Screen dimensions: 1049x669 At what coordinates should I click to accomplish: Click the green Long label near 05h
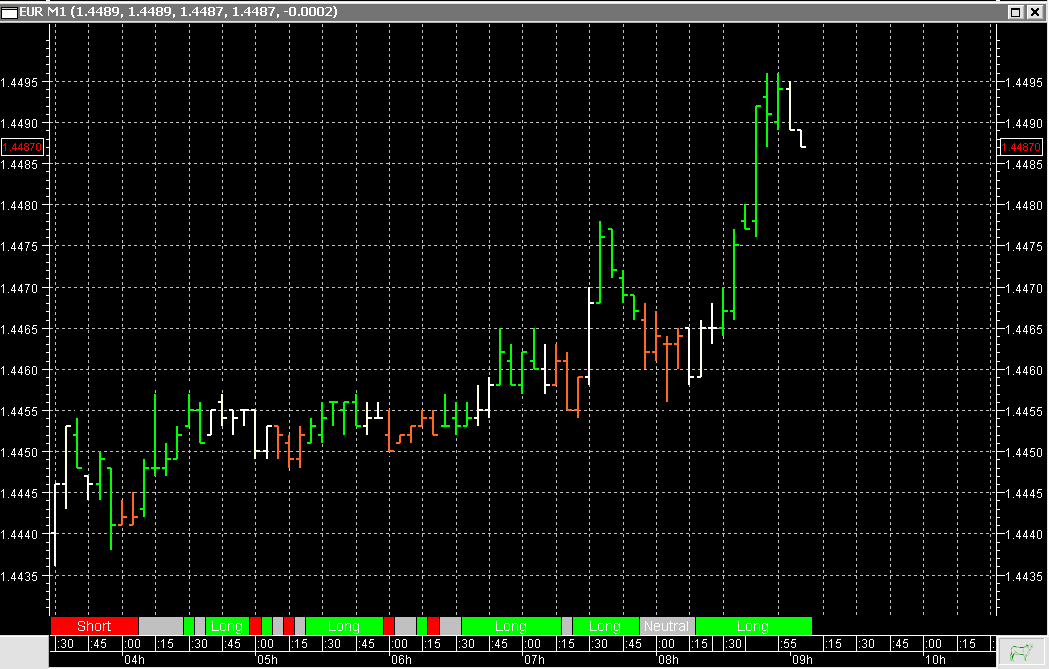[x=227, y=626]
